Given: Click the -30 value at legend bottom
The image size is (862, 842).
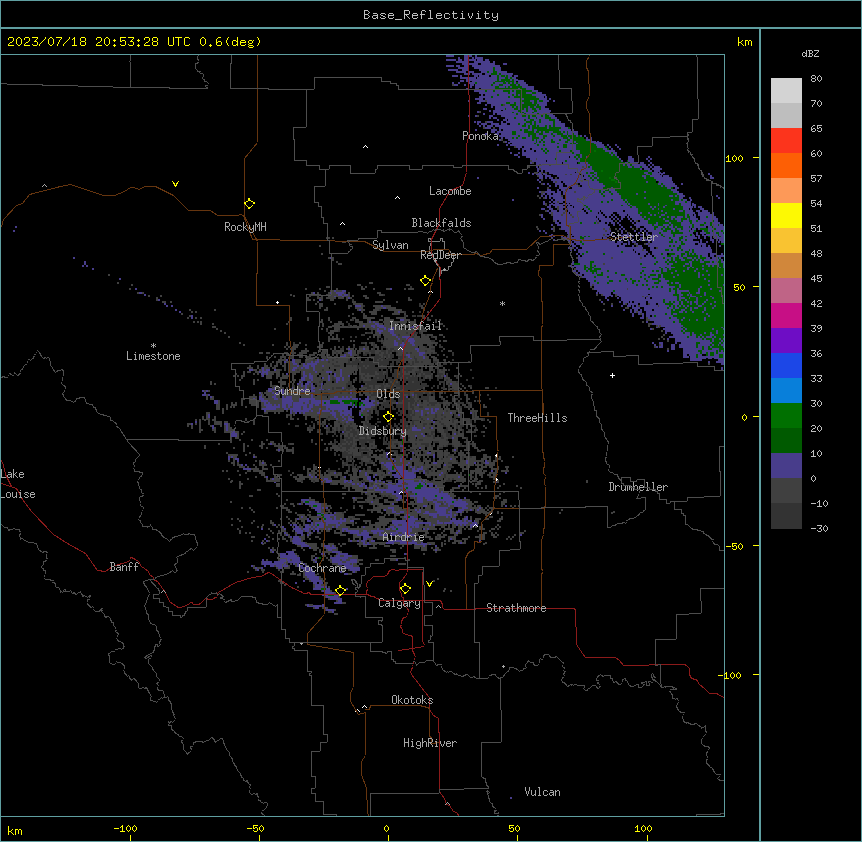Looking at the screenshot, I should point(819,528).
